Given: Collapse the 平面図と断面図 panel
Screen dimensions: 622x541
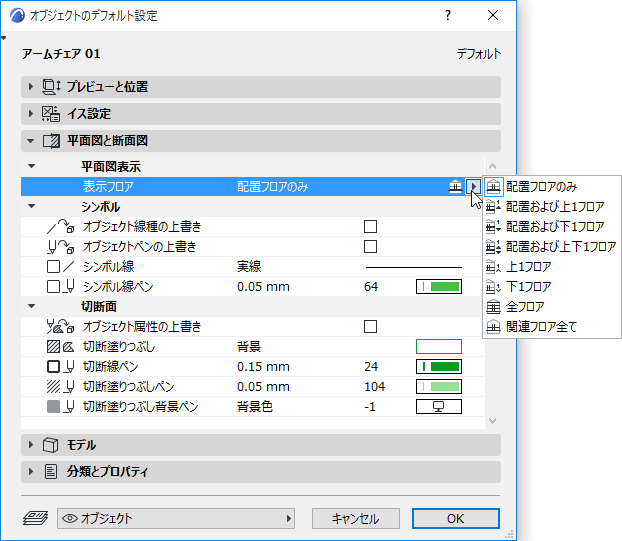Looking at the screenshot, I should (31, 141).
